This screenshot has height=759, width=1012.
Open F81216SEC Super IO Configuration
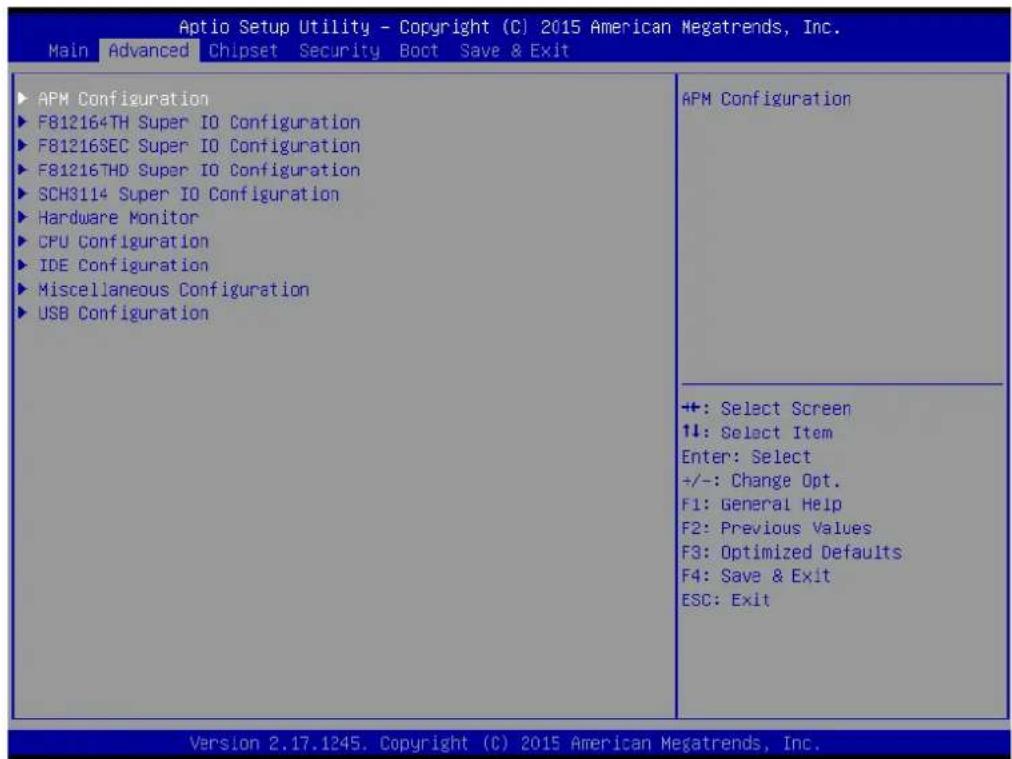199,146
